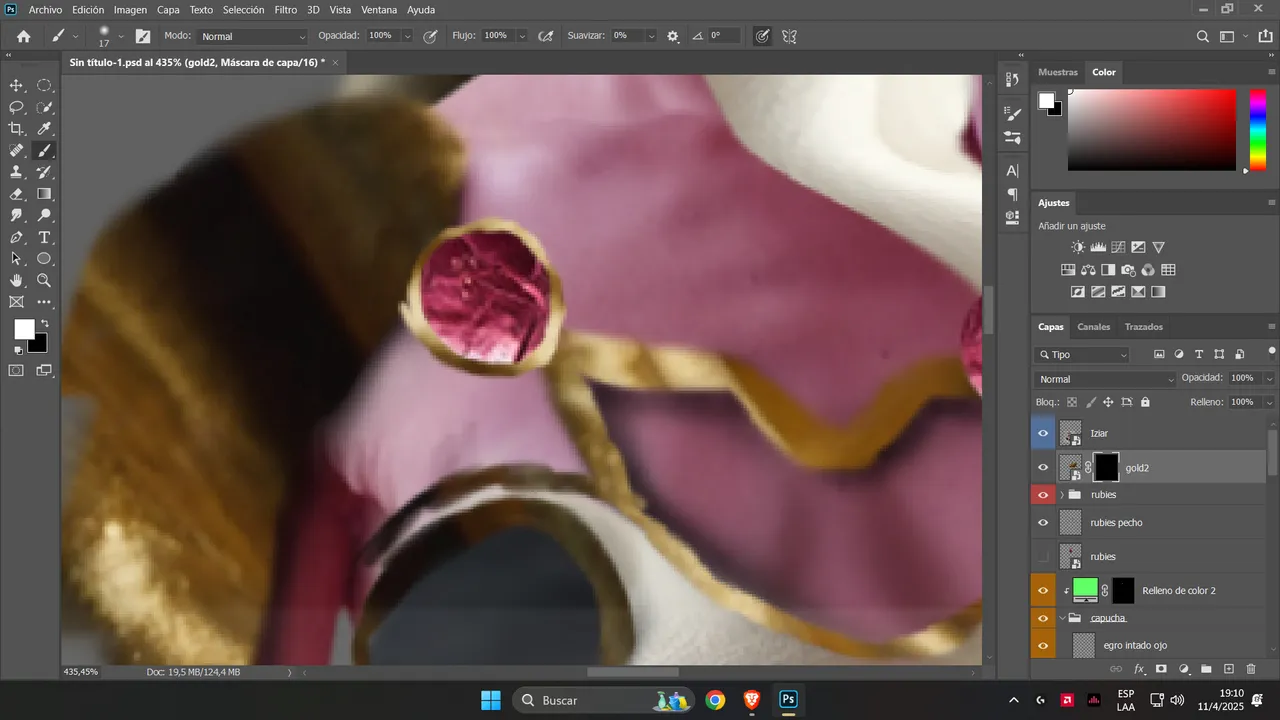Click the foreground color swatch in toolbar
This screenshot has width=1280, height=720.
[x=24, y=330]
